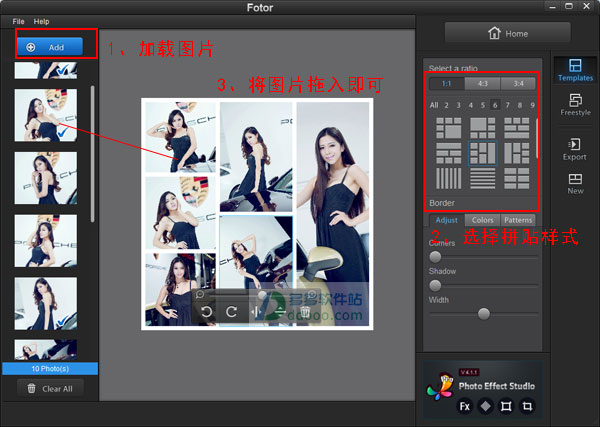
Task: Filter templates to 8 photos
Action: (520, 105)
